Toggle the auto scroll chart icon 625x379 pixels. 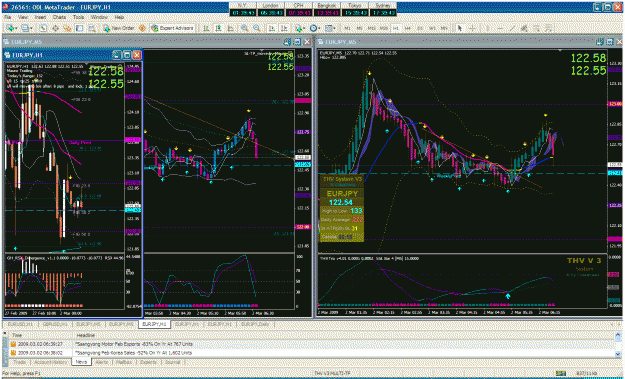(272, 28)
